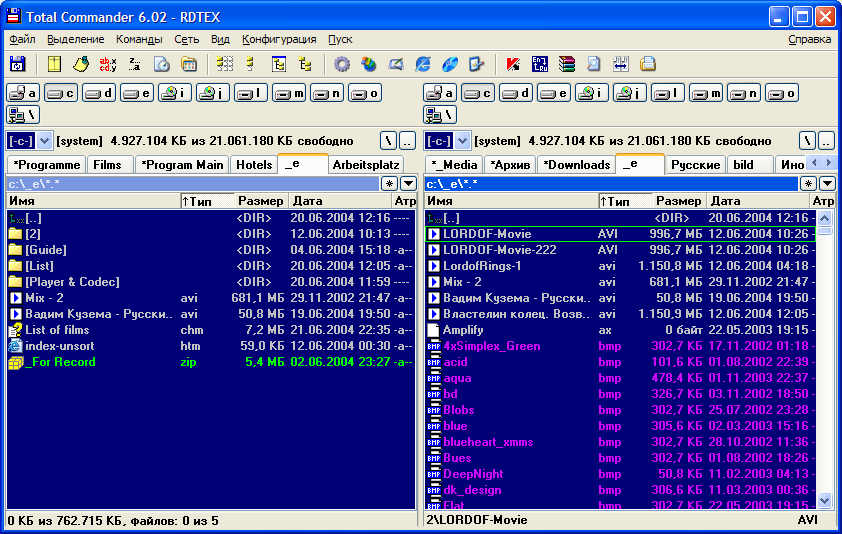
Task: Sort left panel by Размер column
Action: pos(260,201)
